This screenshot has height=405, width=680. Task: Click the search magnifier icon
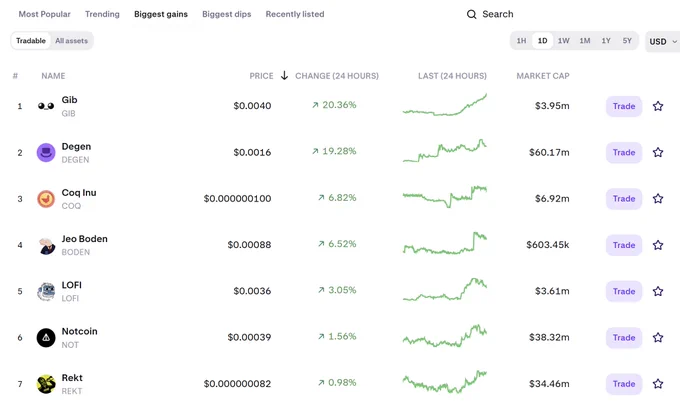471,14
